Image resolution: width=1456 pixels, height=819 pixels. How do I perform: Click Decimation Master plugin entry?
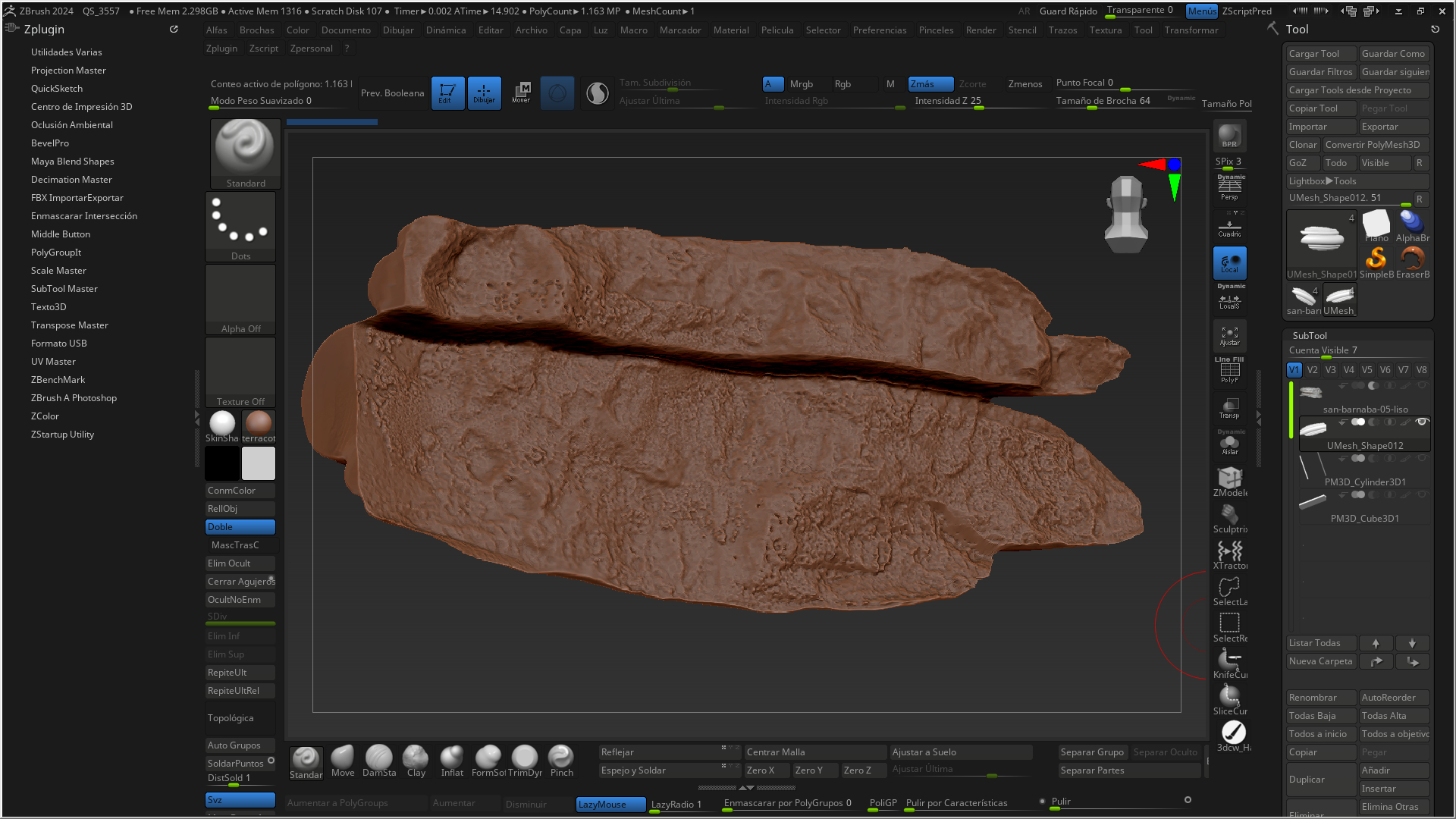click(71, 180)
